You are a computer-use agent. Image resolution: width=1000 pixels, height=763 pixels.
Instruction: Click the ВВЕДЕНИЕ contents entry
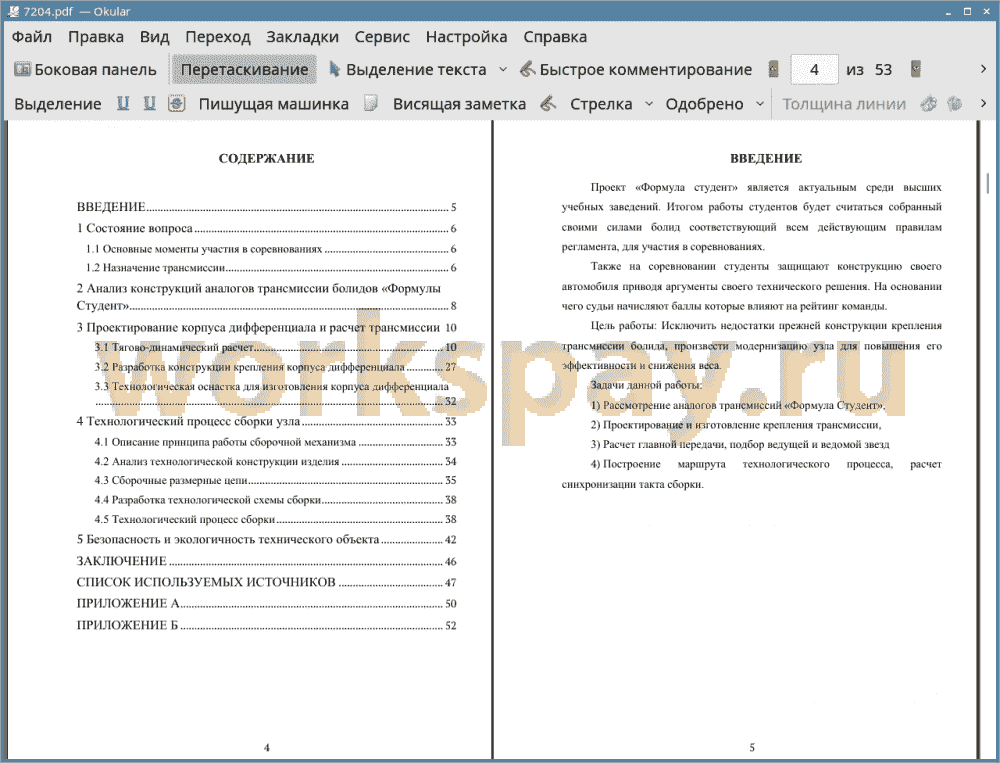pos(267,207)
